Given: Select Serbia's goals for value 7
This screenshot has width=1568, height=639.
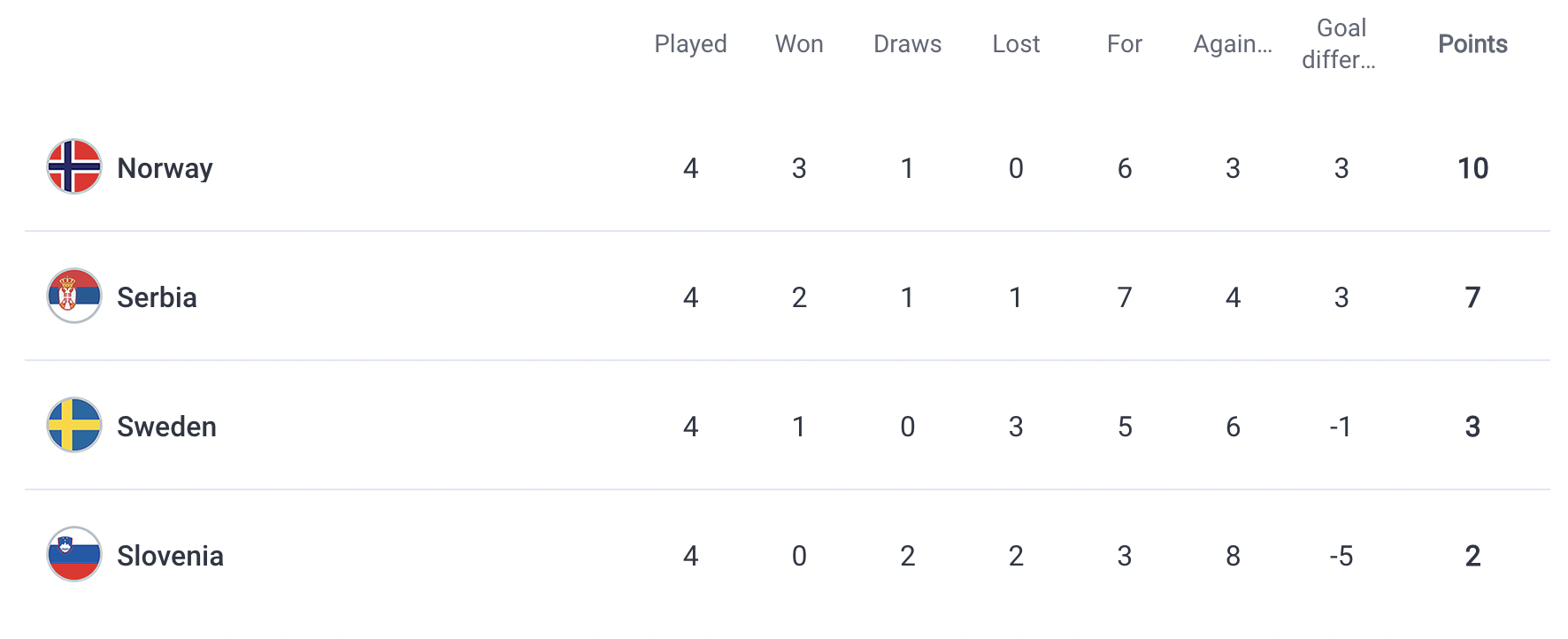Looking at the screenshot, I should pos(1125,297).
